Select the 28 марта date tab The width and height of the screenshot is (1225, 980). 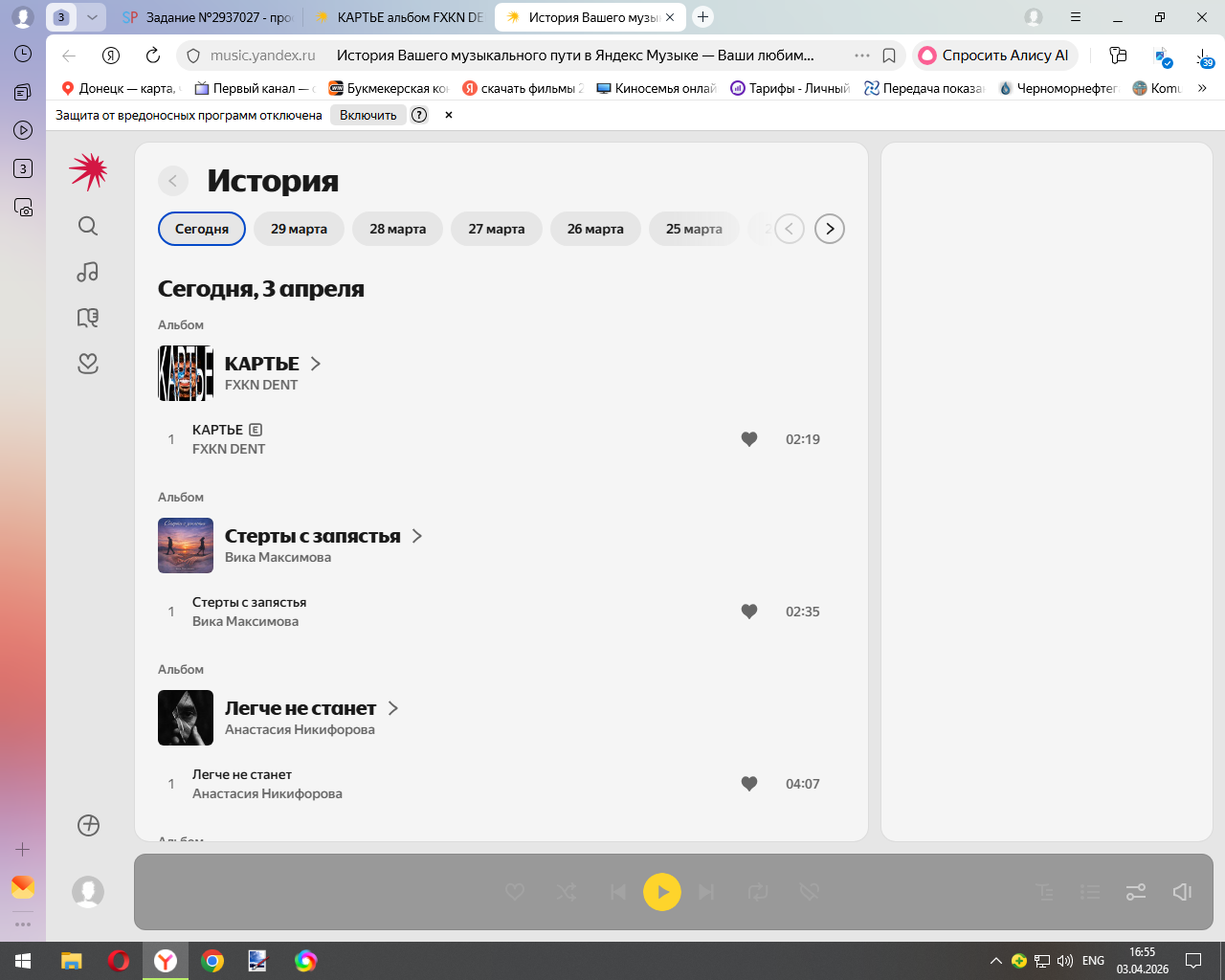(x=398, y=229)
